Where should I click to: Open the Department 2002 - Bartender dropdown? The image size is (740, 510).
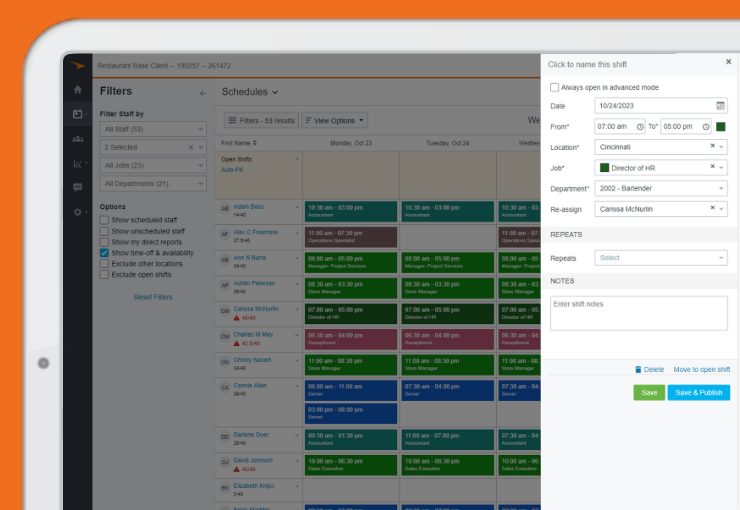661,188
